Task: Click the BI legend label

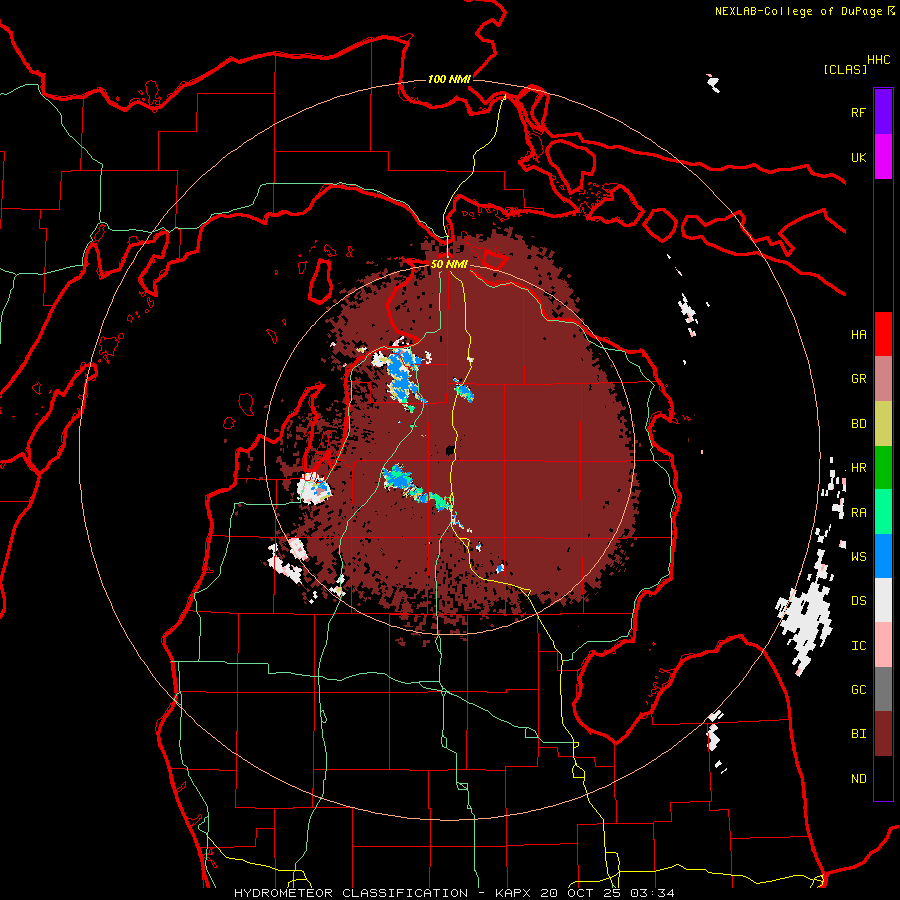Action: (x=858, y=734)
